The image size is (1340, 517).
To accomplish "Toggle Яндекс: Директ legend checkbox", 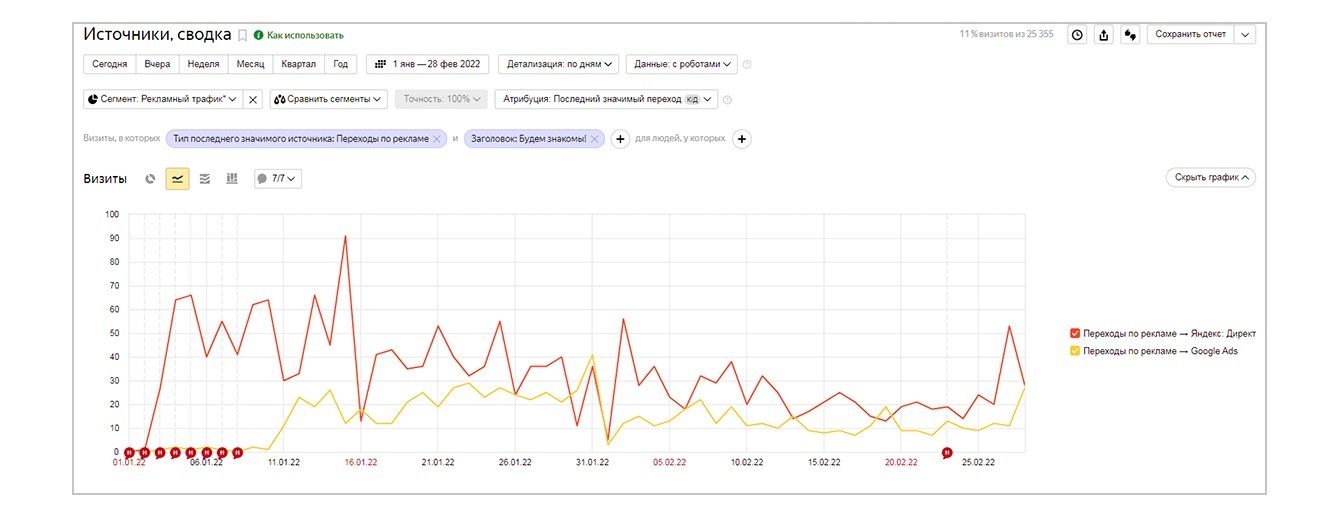I will click(x=1075, y=333).
